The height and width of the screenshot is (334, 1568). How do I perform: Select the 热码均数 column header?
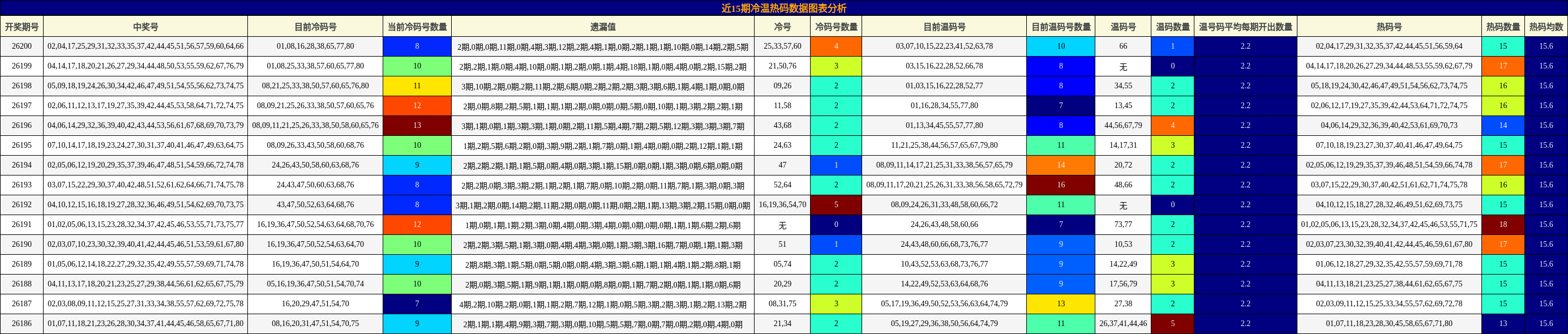pyautogui.click(x=1546, y=27)
